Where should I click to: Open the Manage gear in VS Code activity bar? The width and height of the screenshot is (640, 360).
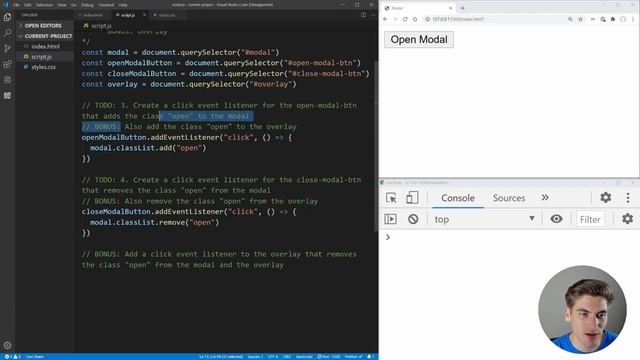(x=7, y=345)
